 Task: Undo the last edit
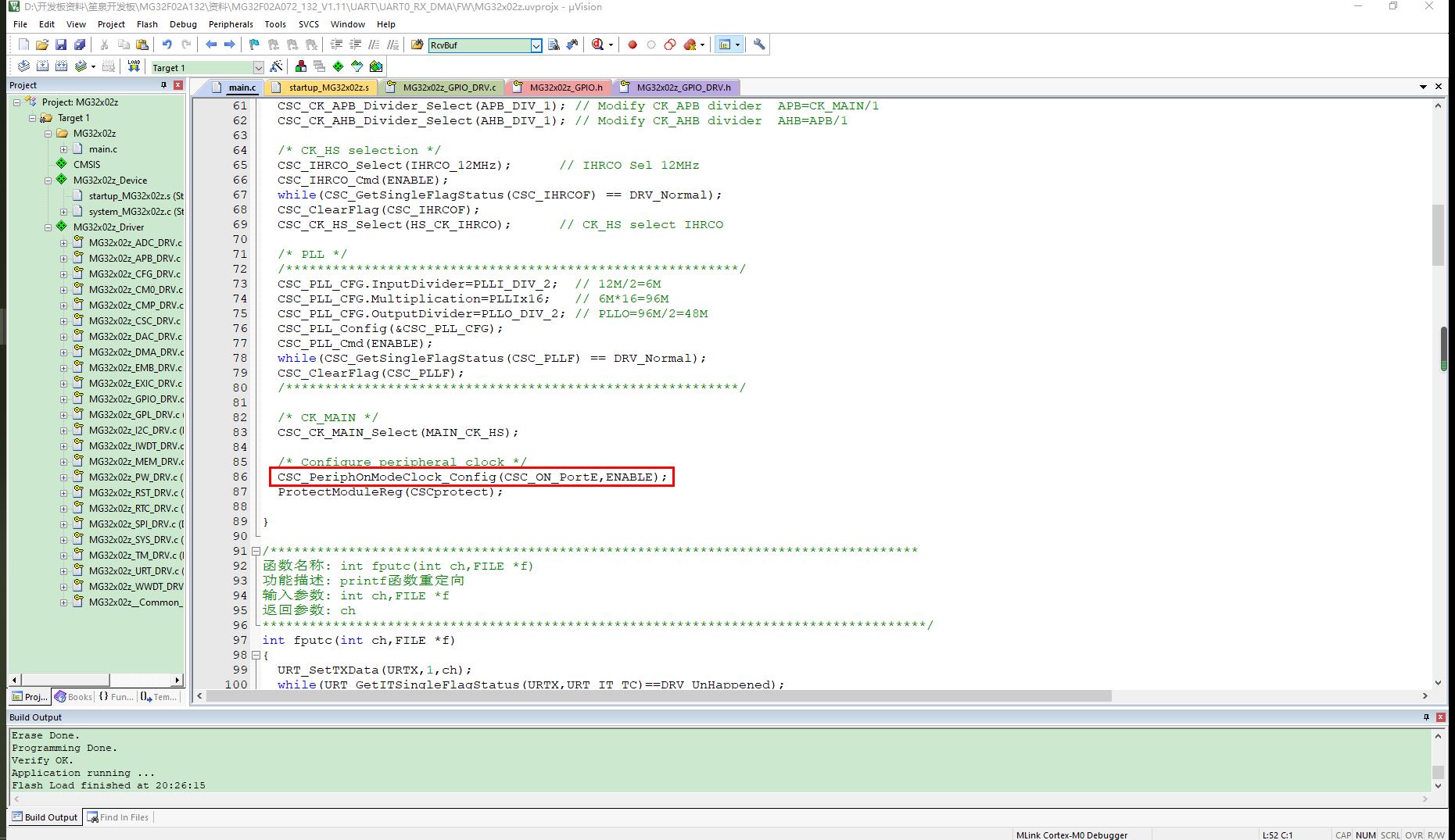167,45
